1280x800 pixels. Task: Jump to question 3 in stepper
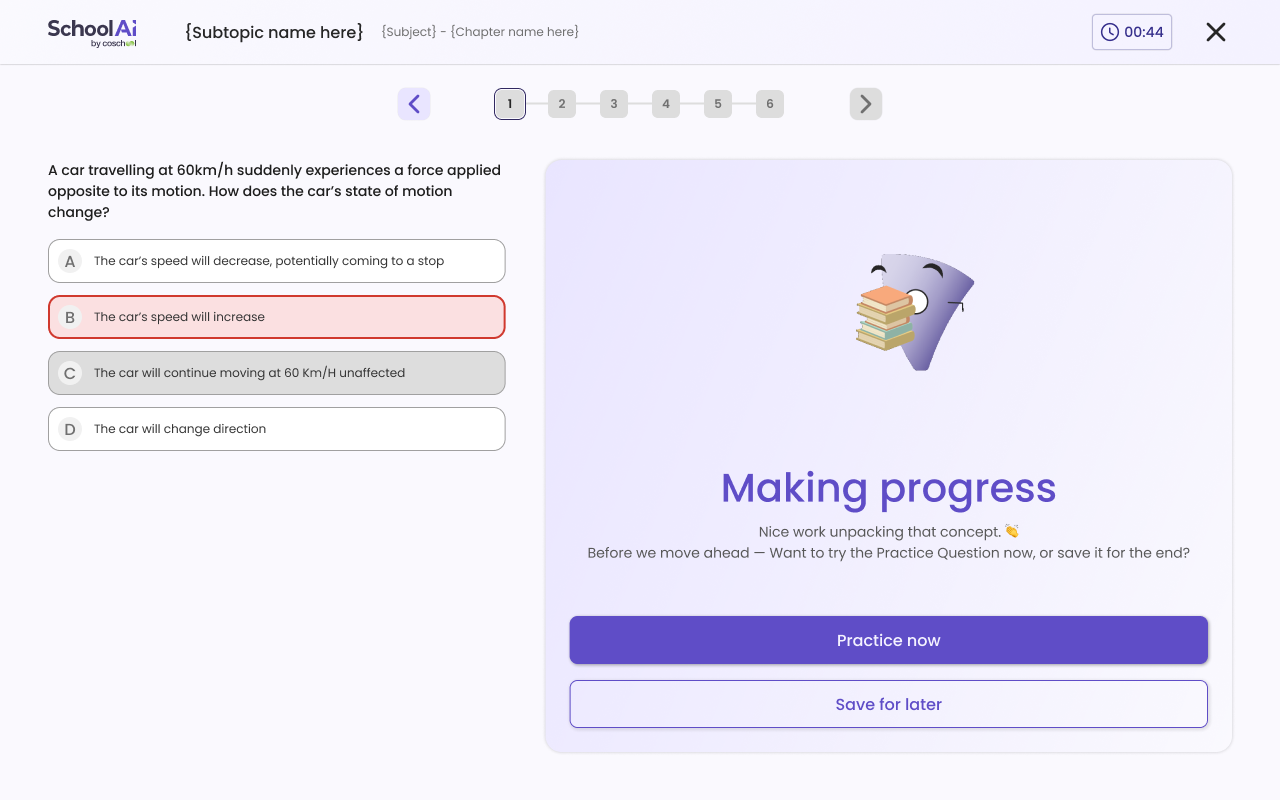[x=614, y=104]
